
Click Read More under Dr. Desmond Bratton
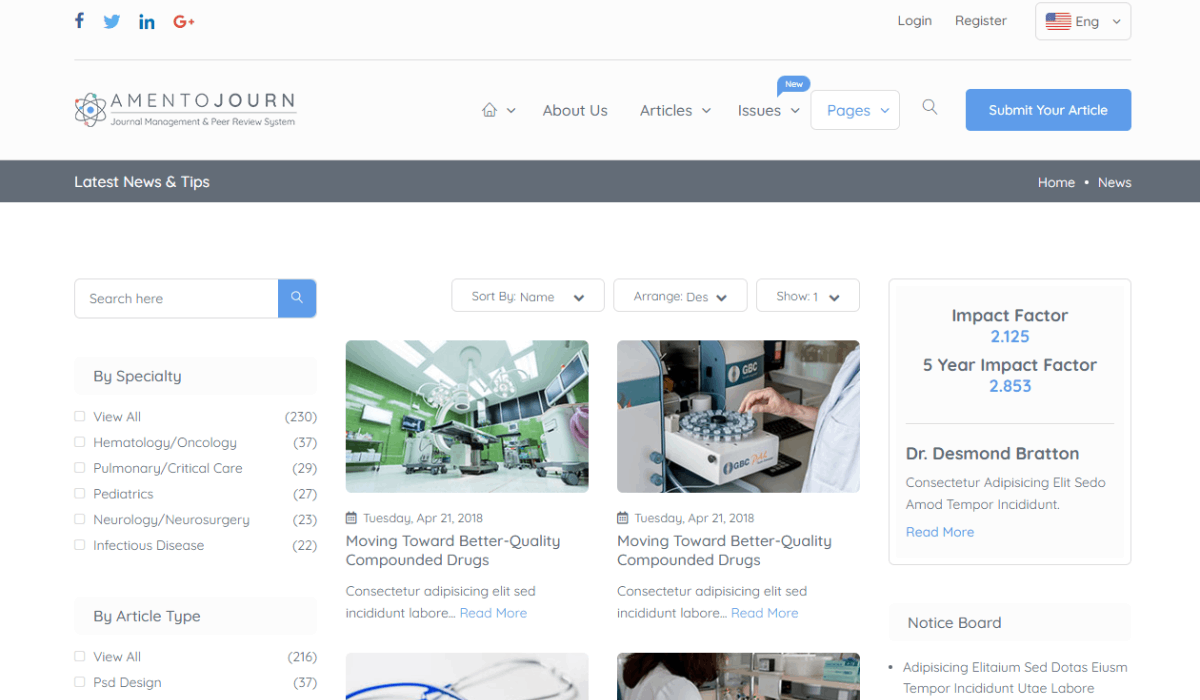940,532
